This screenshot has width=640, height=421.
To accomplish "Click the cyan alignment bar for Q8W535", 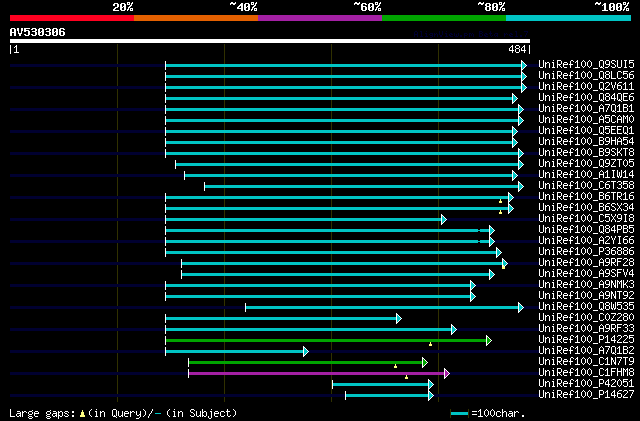I will (x=382, y=307).
